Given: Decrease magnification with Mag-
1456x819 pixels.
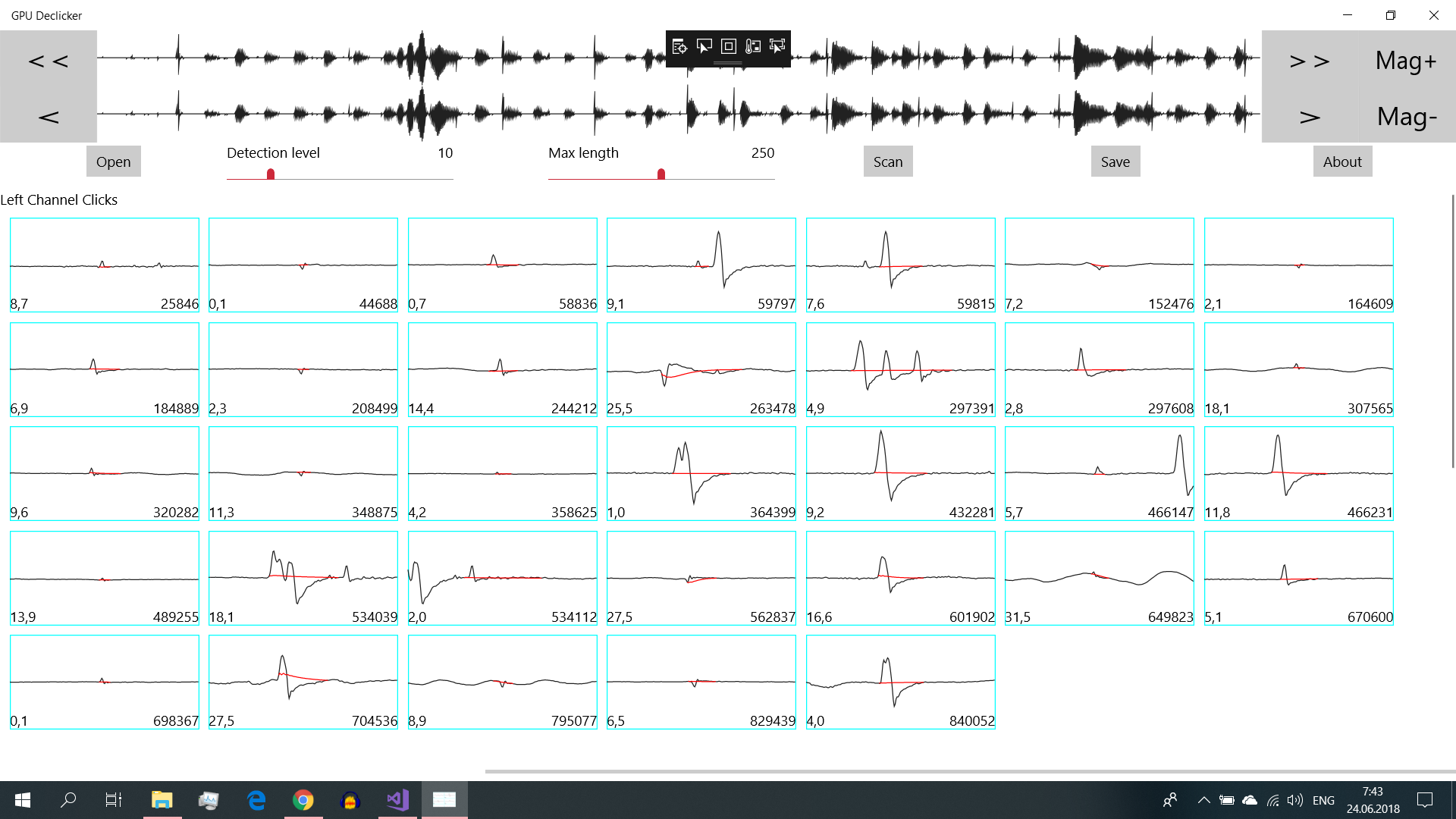Looking at the screenshot, I should pos(1407,117).
